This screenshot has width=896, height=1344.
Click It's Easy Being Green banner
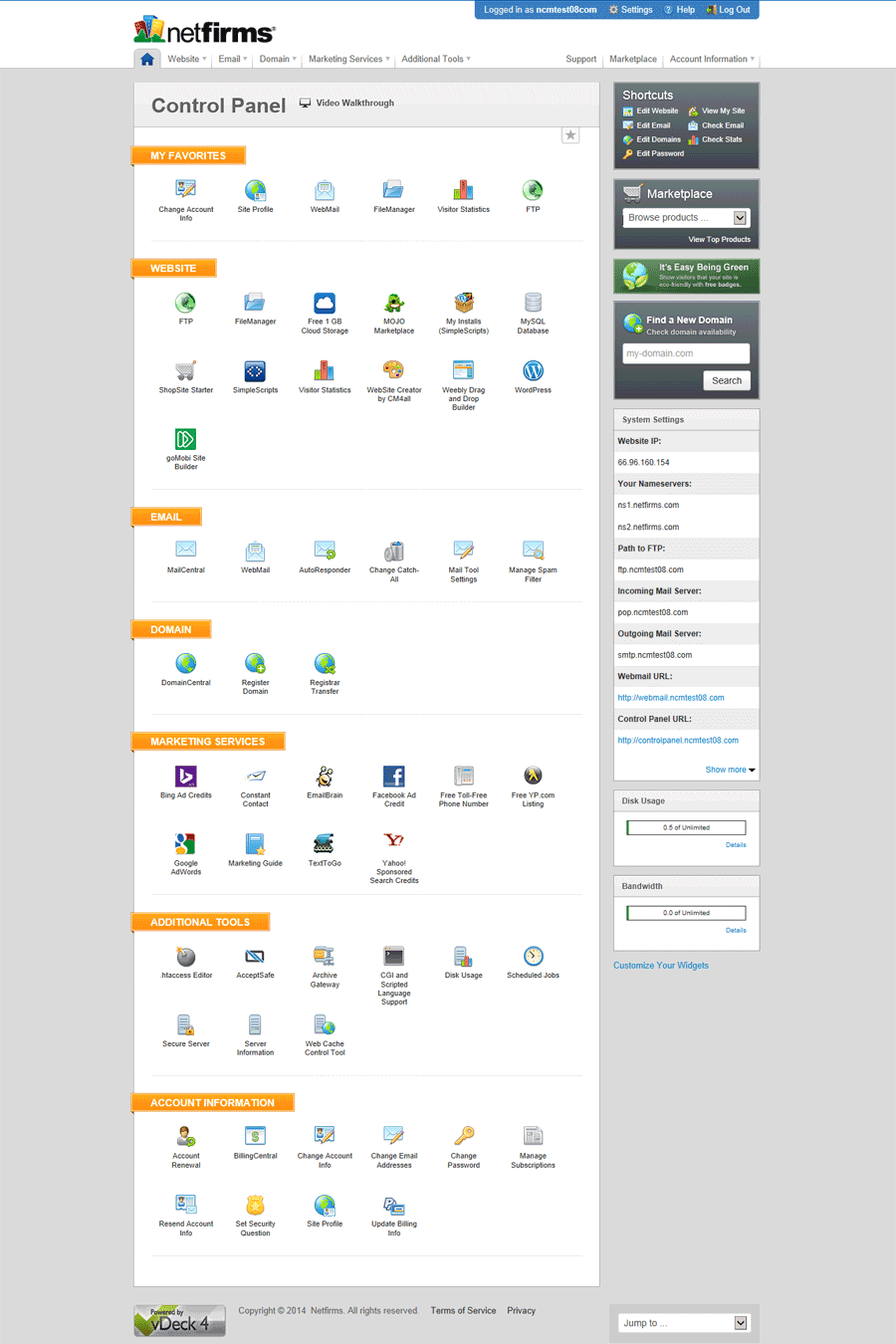(x=687, y=276)
